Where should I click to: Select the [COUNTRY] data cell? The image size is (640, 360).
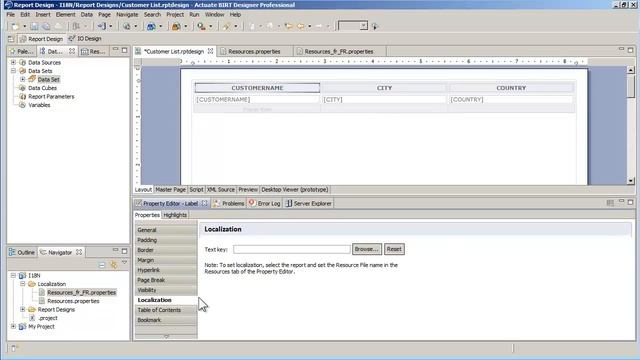pos(511,100)
